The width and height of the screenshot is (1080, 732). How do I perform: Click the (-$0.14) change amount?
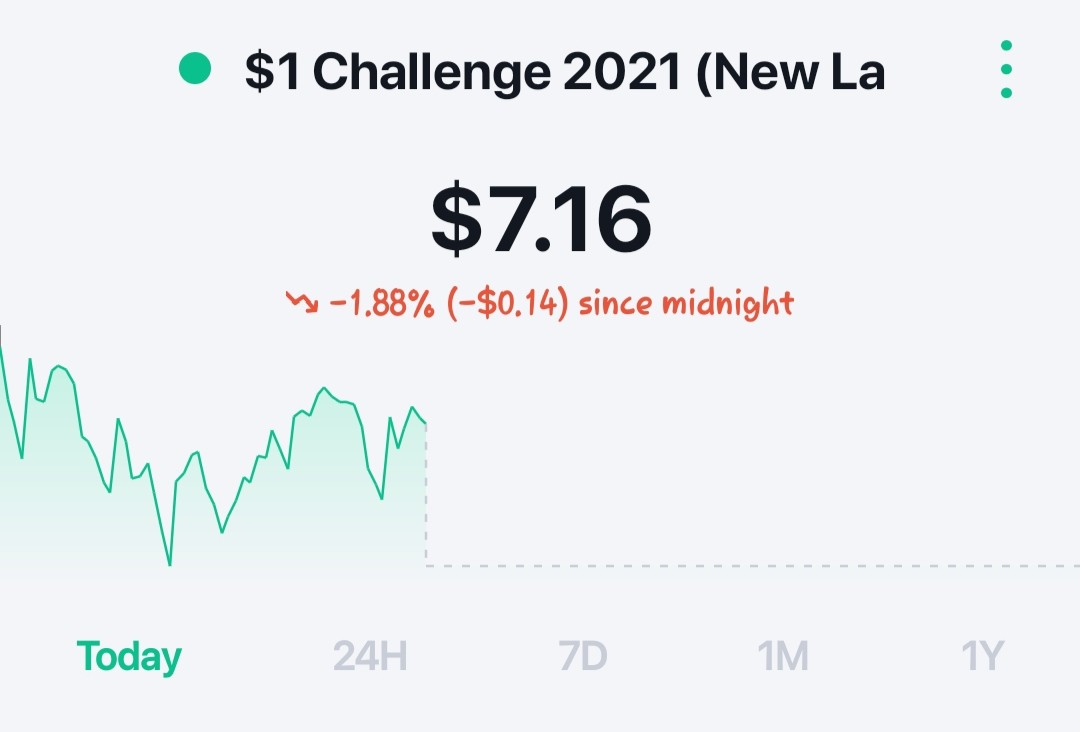tap(508, 303)
